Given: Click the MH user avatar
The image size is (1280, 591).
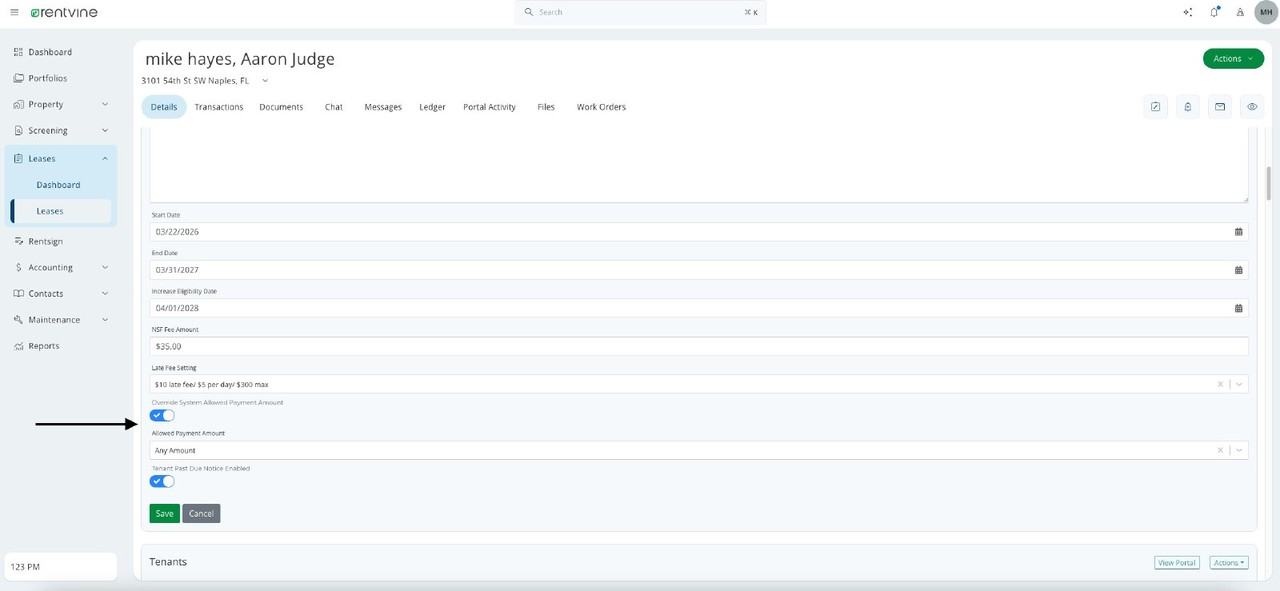Looking at the screenshot, I should point(1266,12).
